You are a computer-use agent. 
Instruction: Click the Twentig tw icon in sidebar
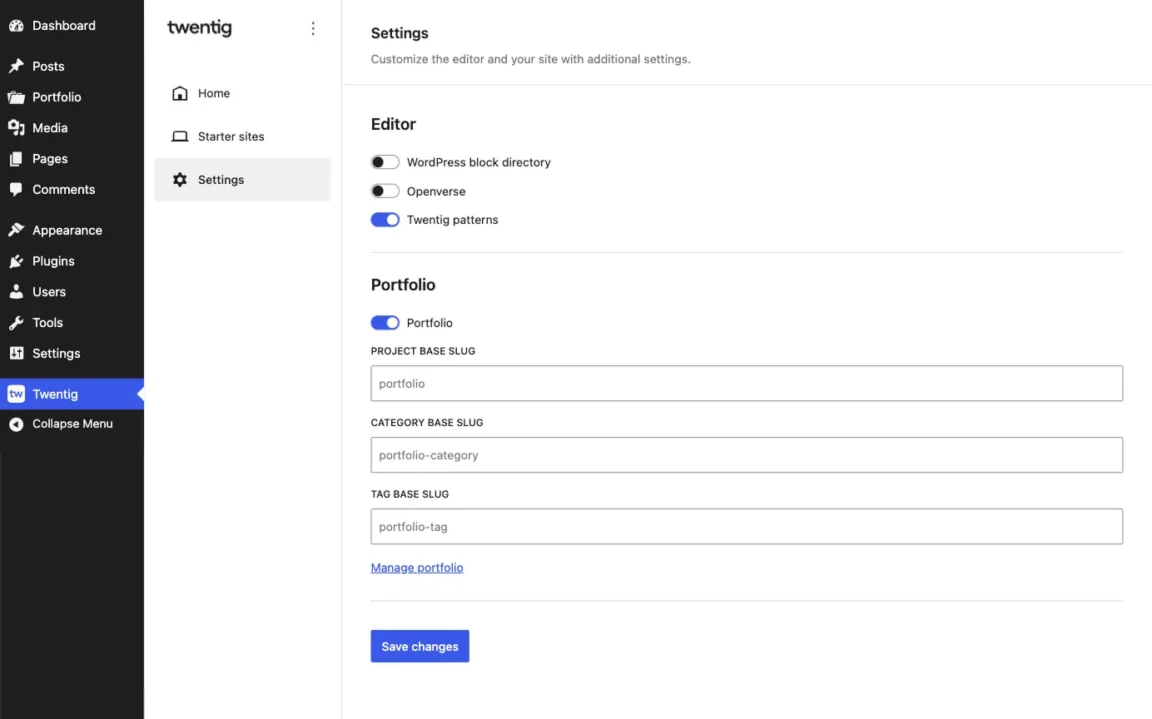pyautogui.click(x=16, y=393)
